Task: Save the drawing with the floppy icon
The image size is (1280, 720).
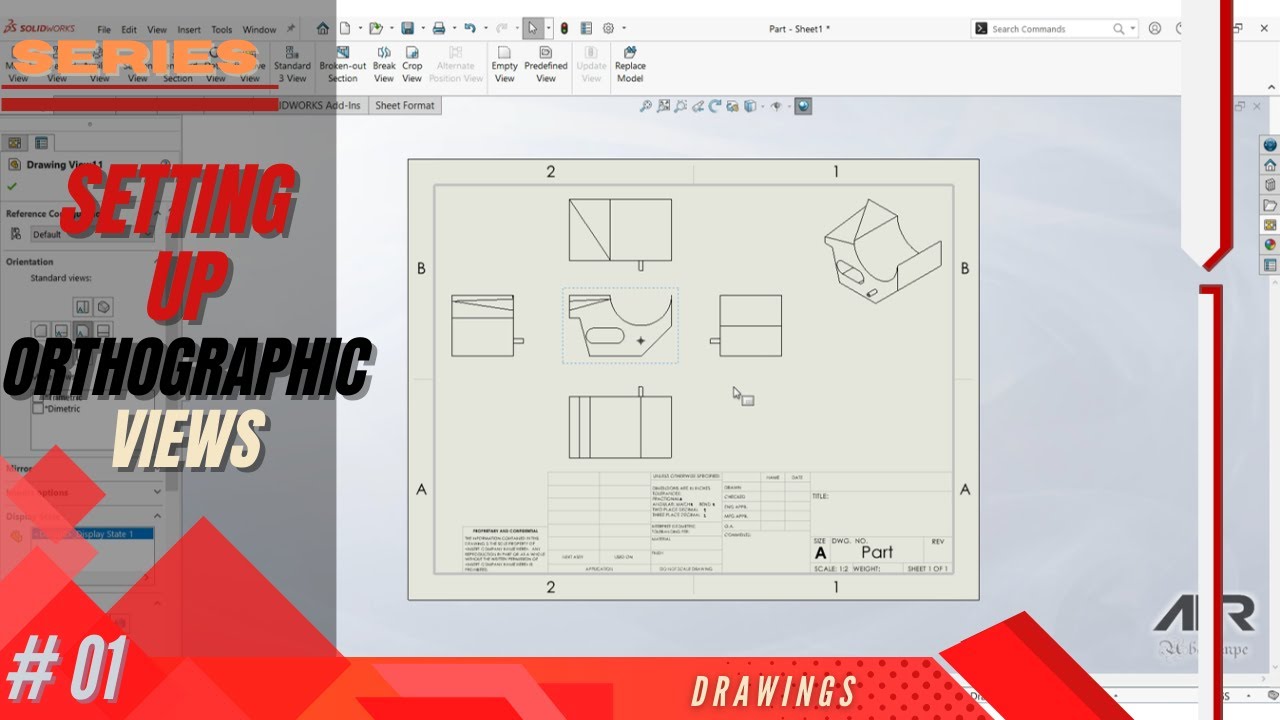Action: [406, 29]
